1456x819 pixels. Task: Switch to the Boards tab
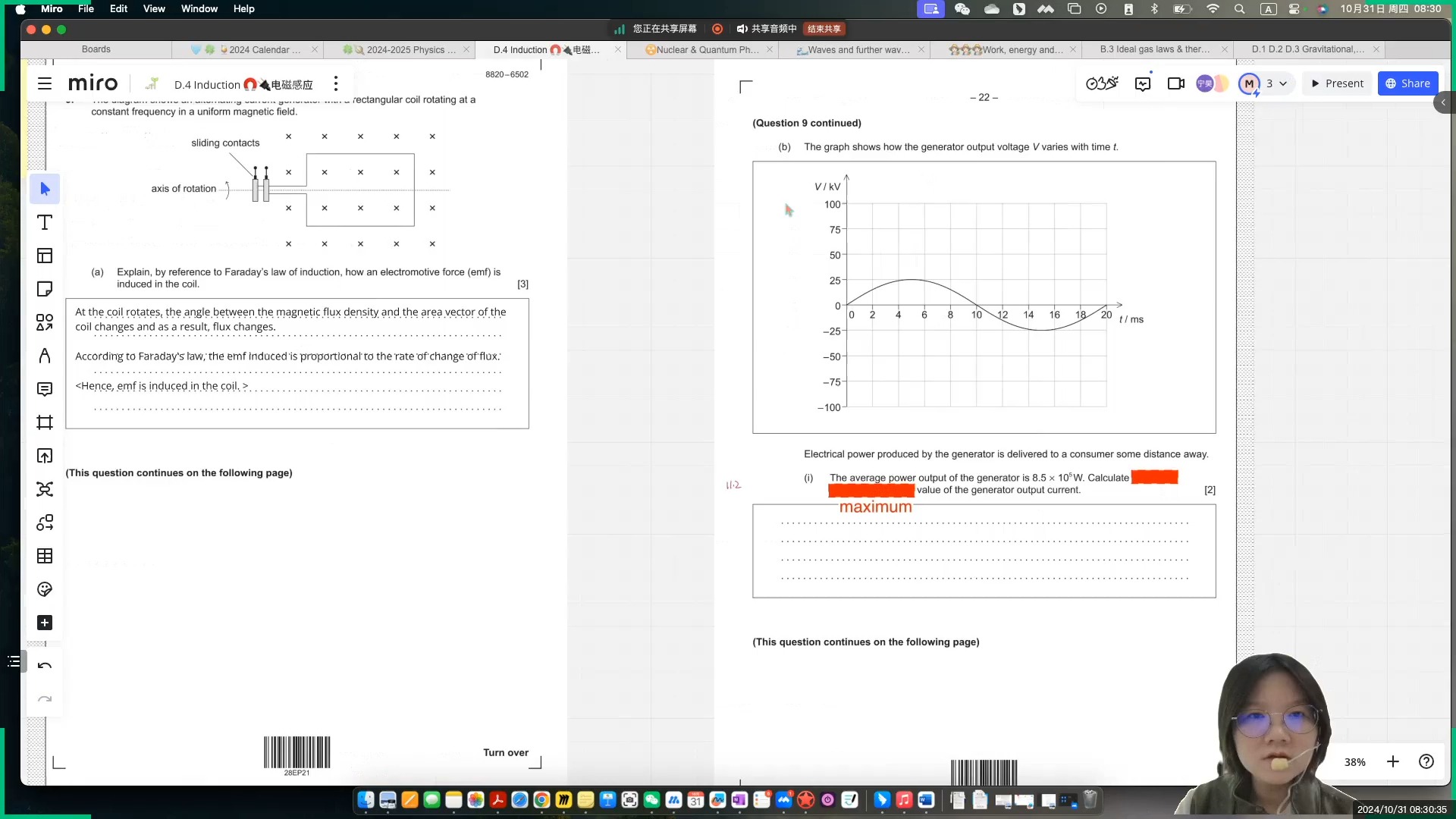tap(96, 49)
